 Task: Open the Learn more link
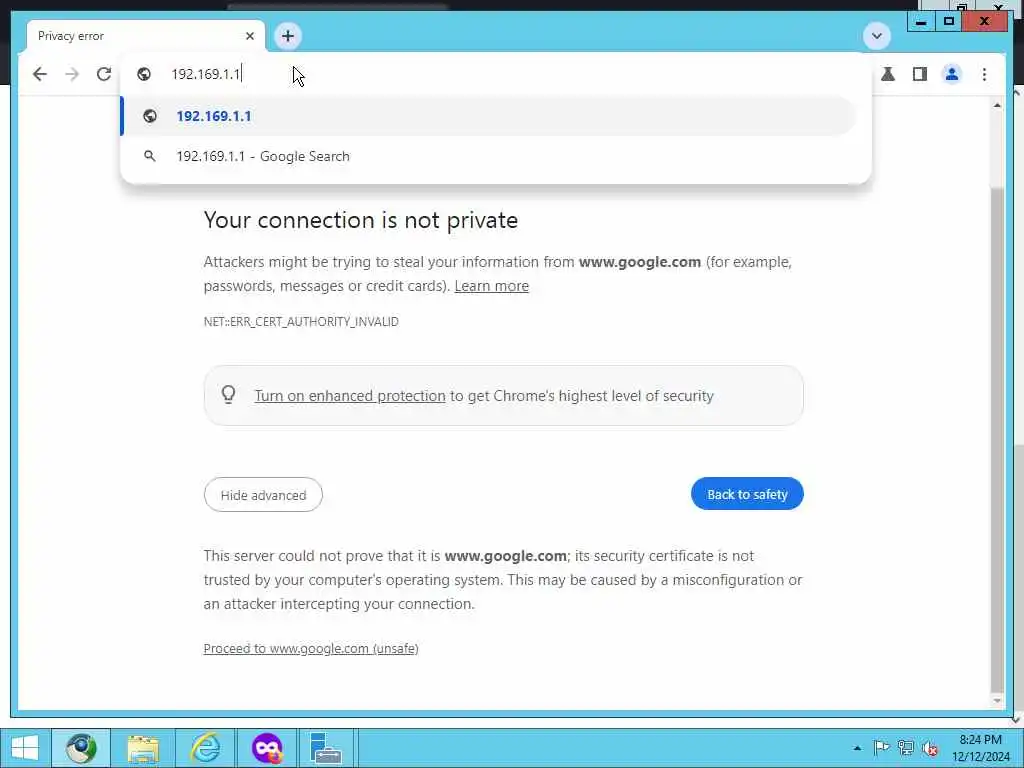click(491, 286)
